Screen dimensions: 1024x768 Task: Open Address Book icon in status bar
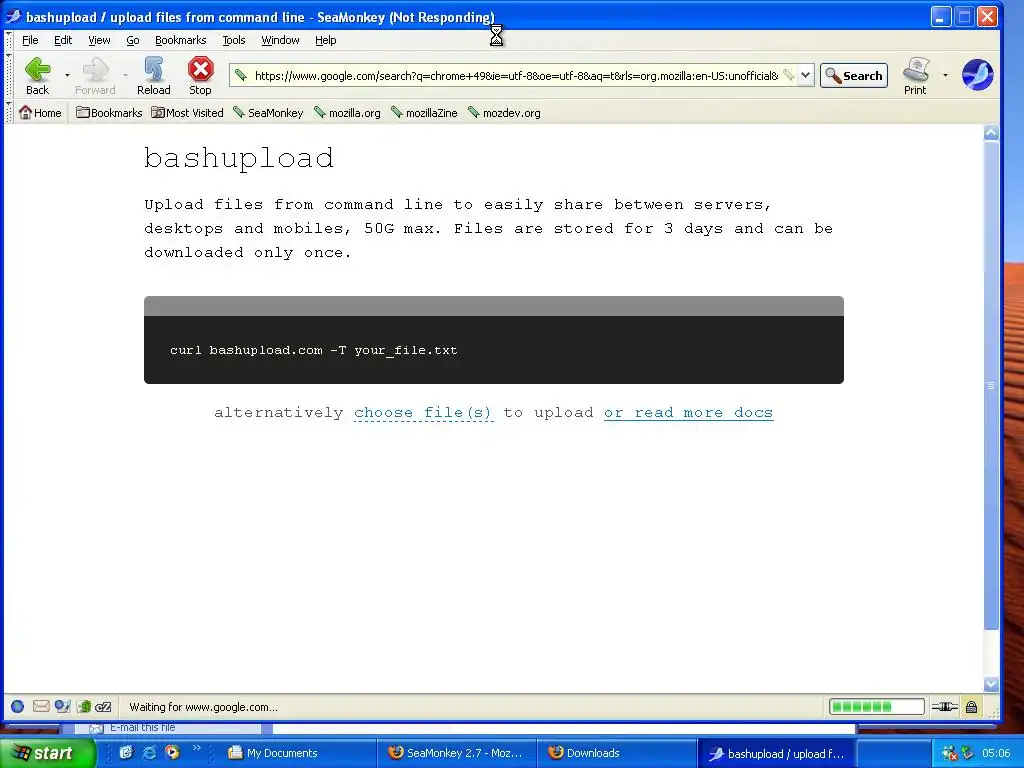click(84, 706)
